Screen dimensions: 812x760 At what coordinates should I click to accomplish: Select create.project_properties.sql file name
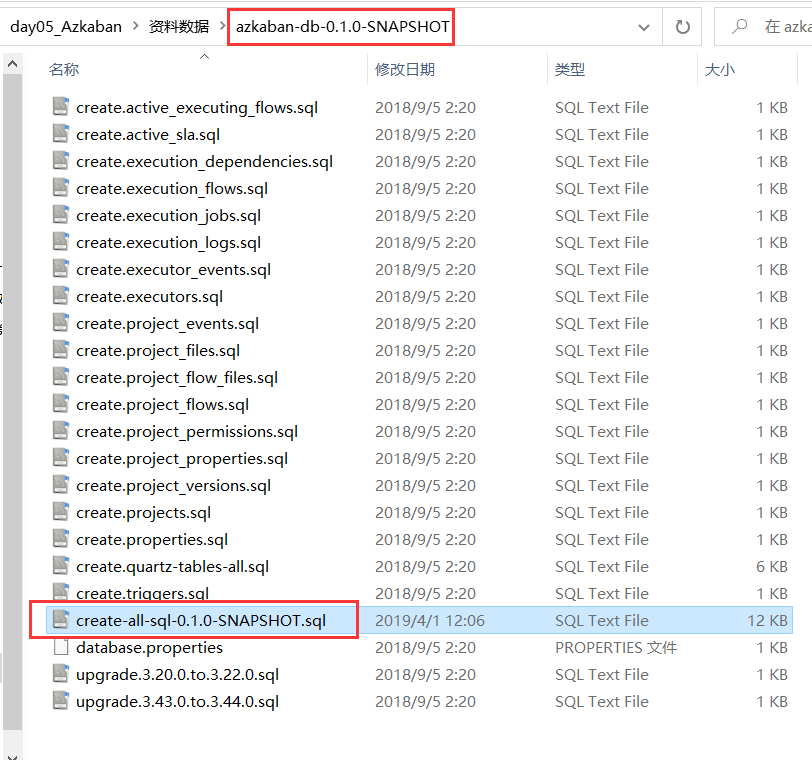pyautogui.click(x=182, y=458)
